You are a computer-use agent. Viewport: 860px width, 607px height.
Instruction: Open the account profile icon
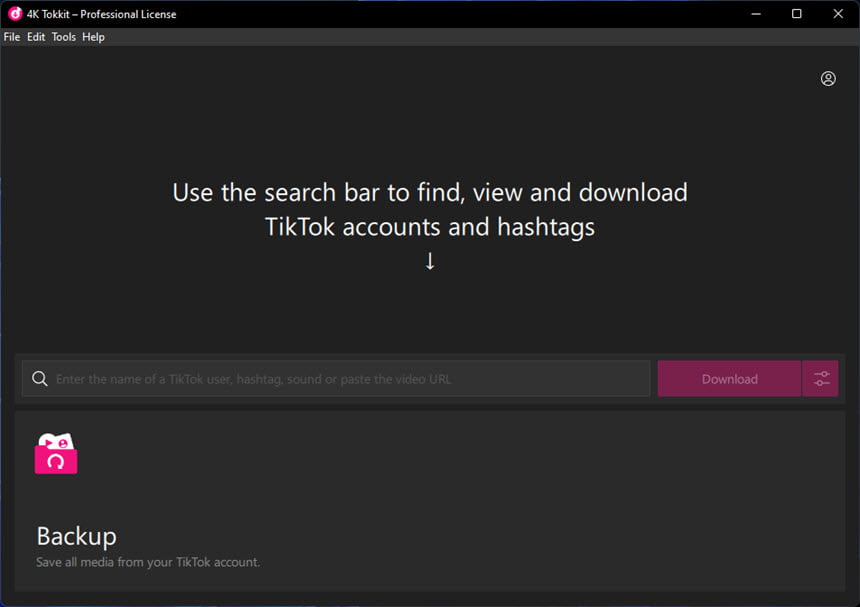[x=828, y=79]
